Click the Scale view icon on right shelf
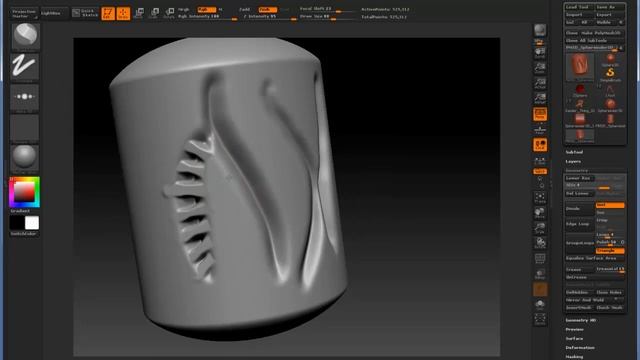Viewport: 640px width, 360px height. click(540, 229)
